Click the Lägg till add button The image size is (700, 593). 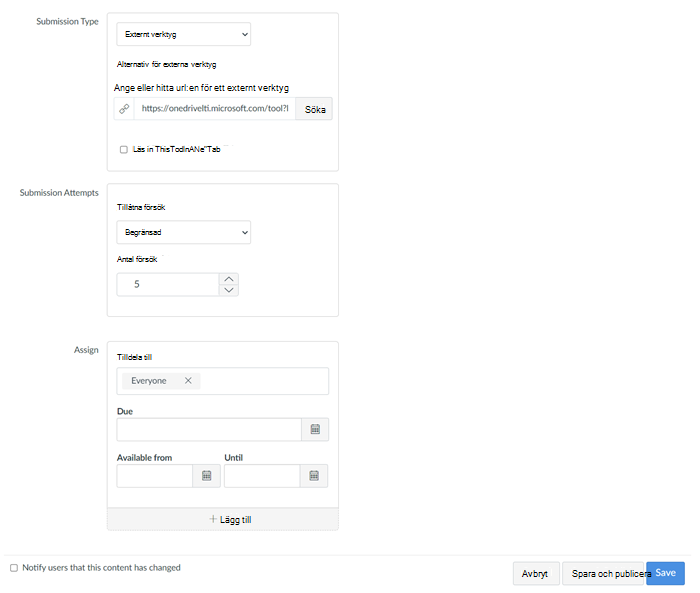pos(223,519)
